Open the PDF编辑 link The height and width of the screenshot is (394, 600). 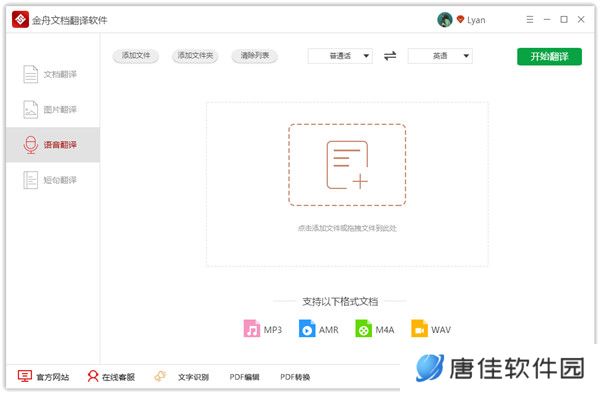(x=245, y=377)
